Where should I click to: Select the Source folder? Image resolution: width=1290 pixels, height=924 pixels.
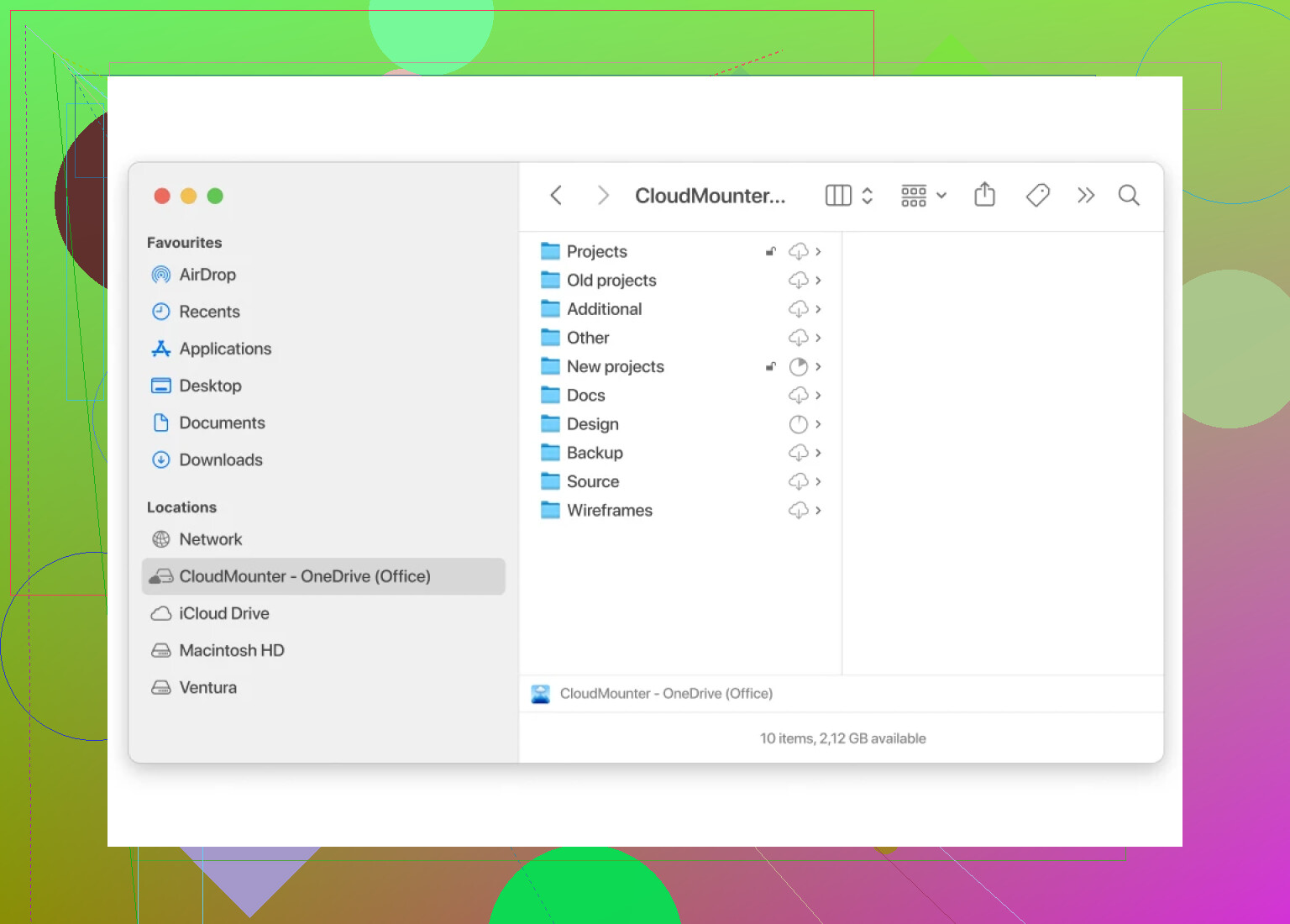[680, 481]
